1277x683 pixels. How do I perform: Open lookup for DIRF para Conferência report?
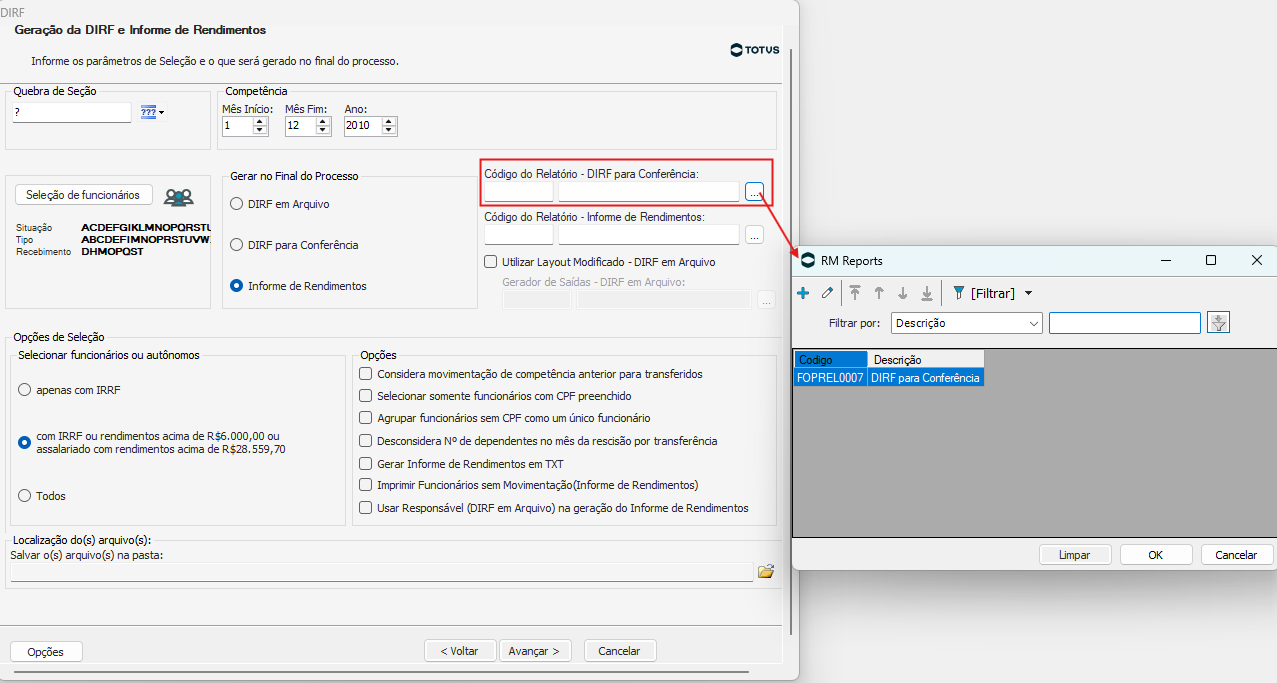pos(754,192)
